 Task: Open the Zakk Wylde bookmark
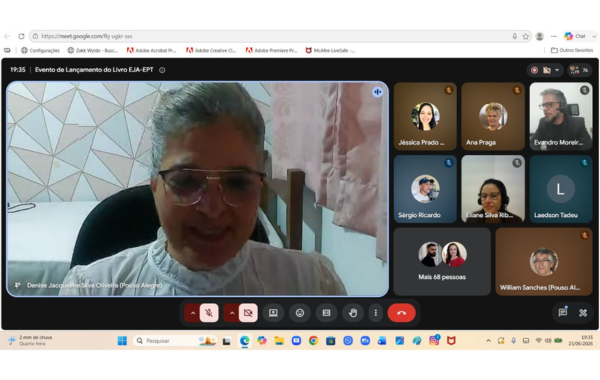(x=92, y=50)
